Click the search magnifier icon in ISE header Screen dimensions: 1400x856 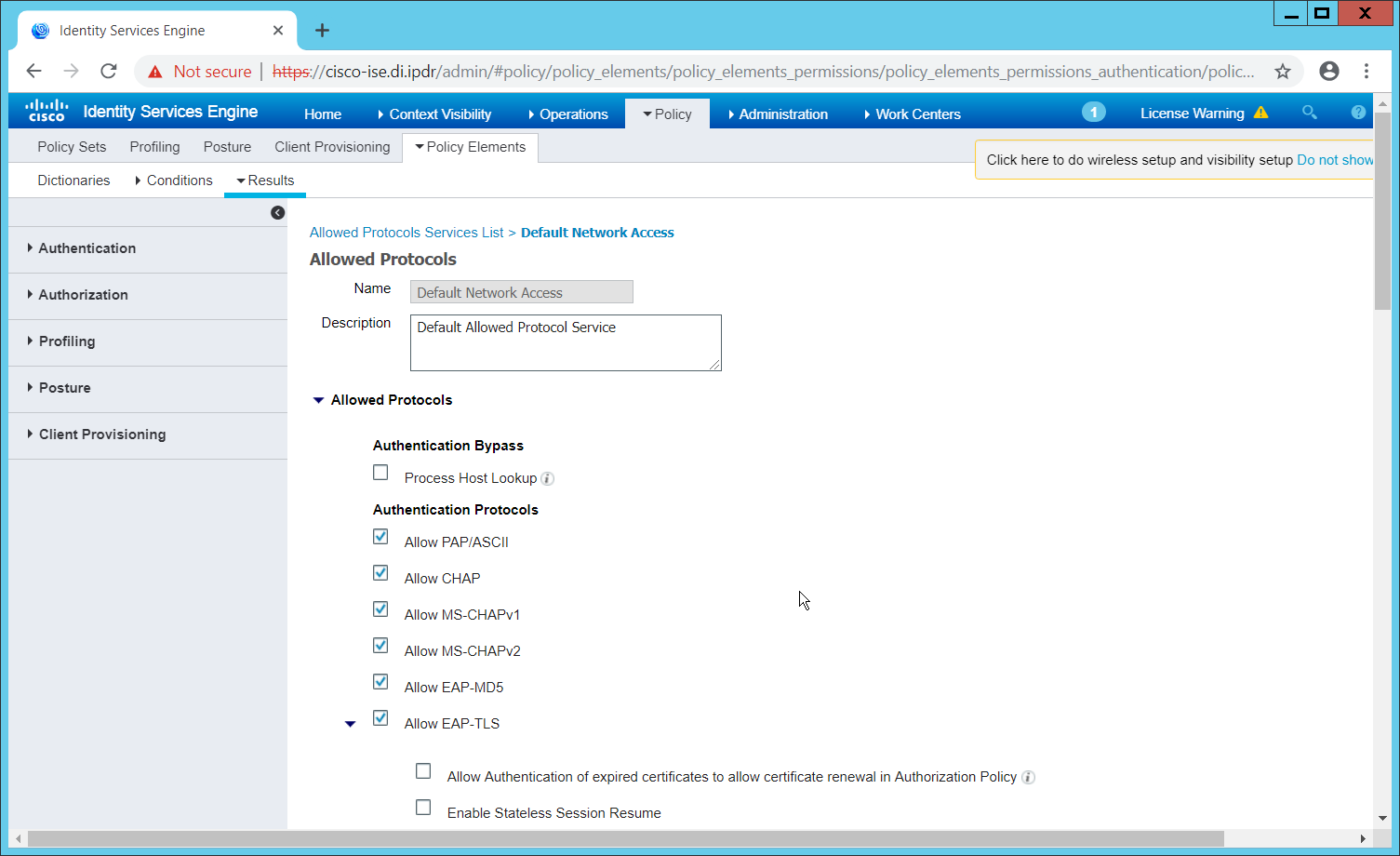1309,113
